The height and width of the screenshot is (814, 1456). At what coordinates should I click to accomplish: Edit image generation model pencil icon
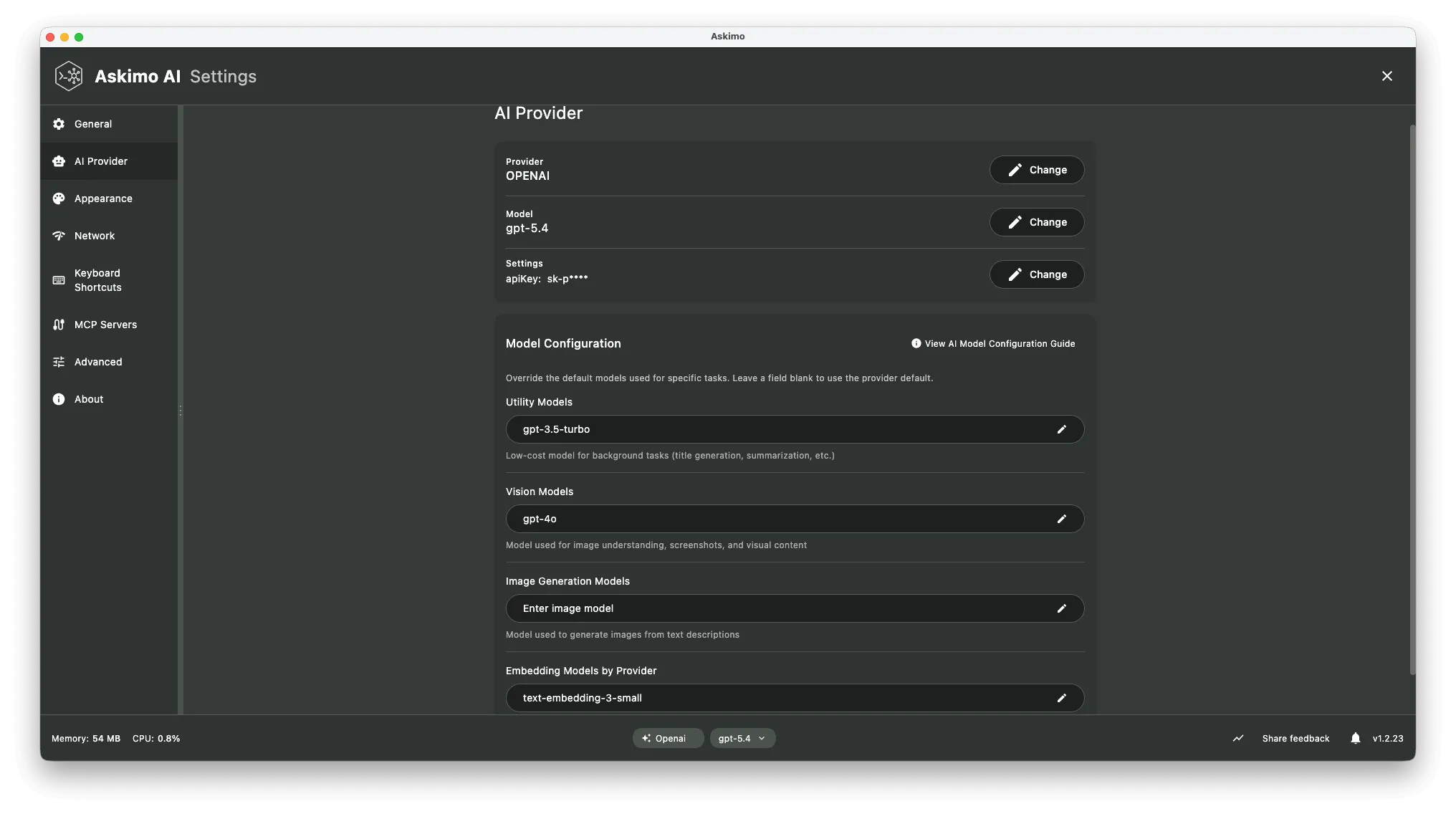pyautogui.click(x=1062, y=608)
